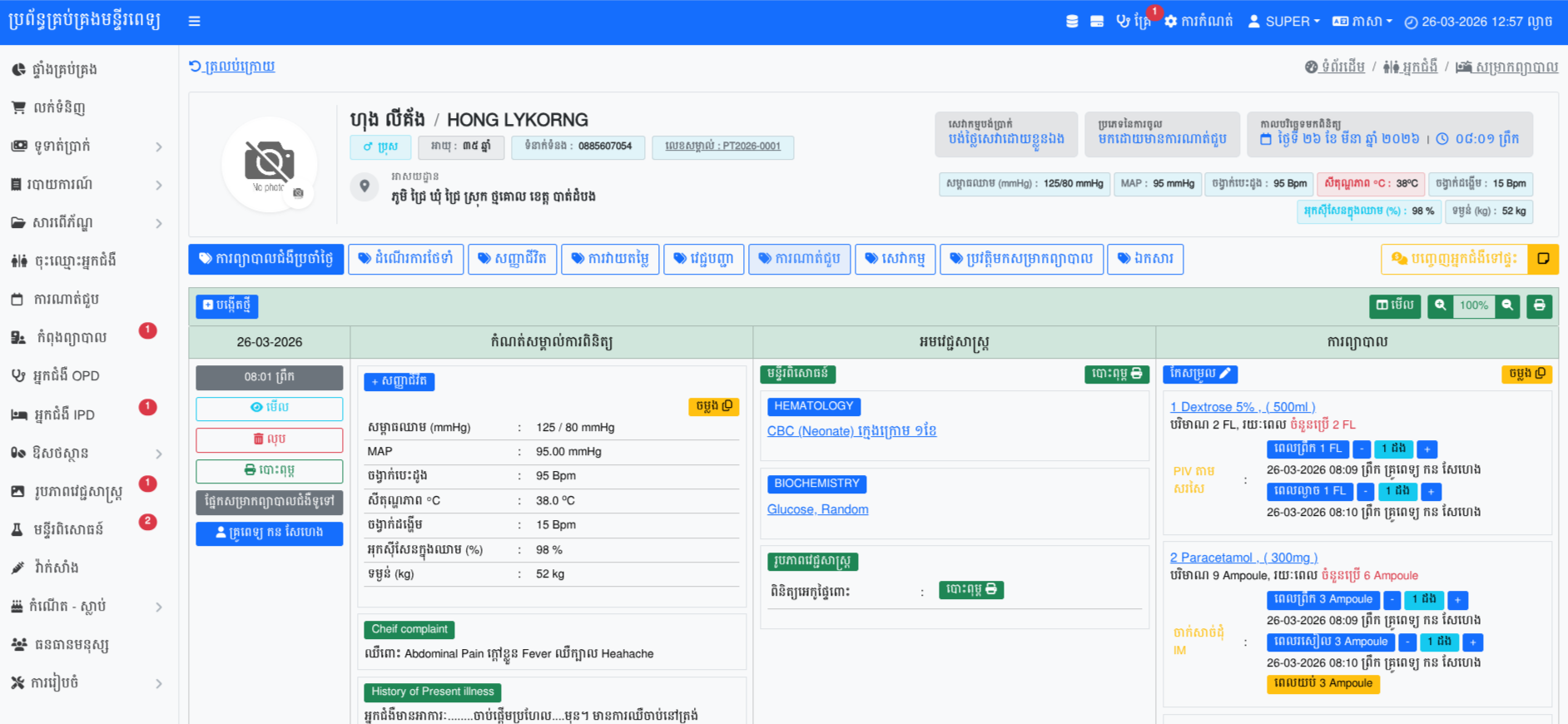This screenshot has width=1568, height=724.
Task: Toggle the column view button in green toolbar
Action: point(1395,306)
